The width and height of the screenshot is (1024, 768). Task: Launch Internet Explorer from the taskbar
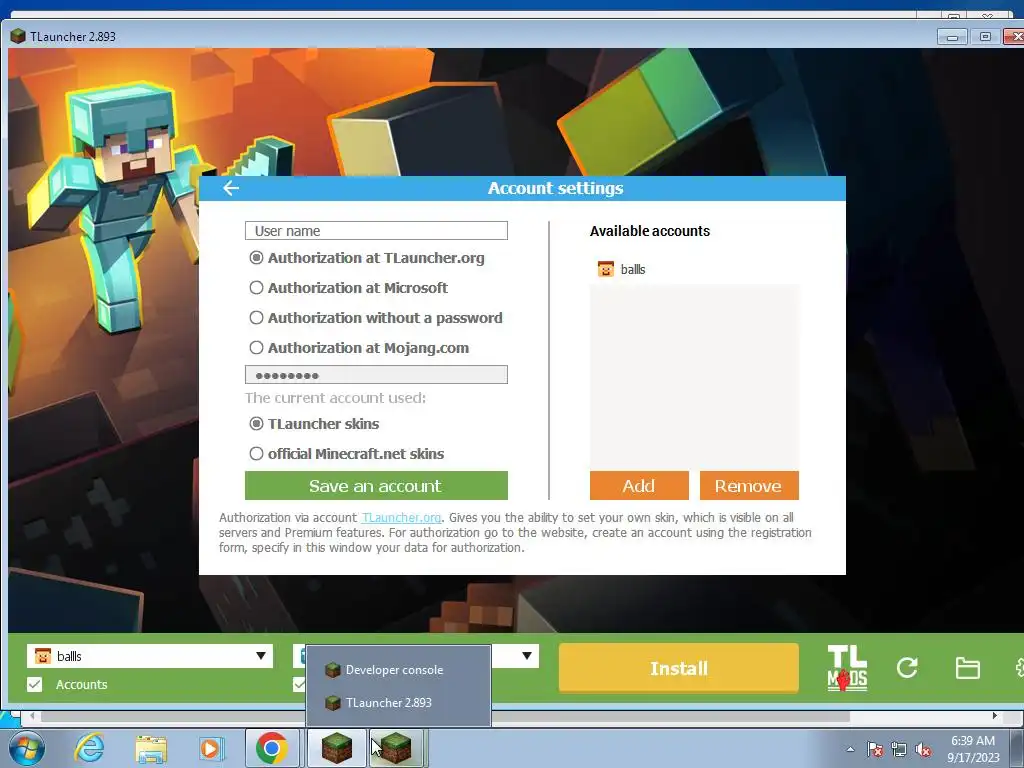pos(89,748)
